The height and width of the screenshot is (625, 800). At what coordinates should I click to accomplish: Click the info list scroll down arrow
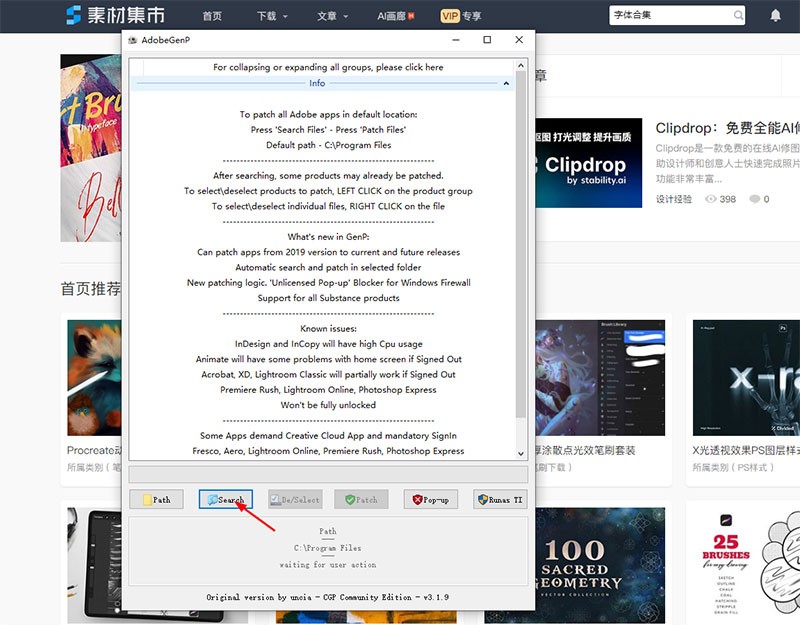point(520,454)
